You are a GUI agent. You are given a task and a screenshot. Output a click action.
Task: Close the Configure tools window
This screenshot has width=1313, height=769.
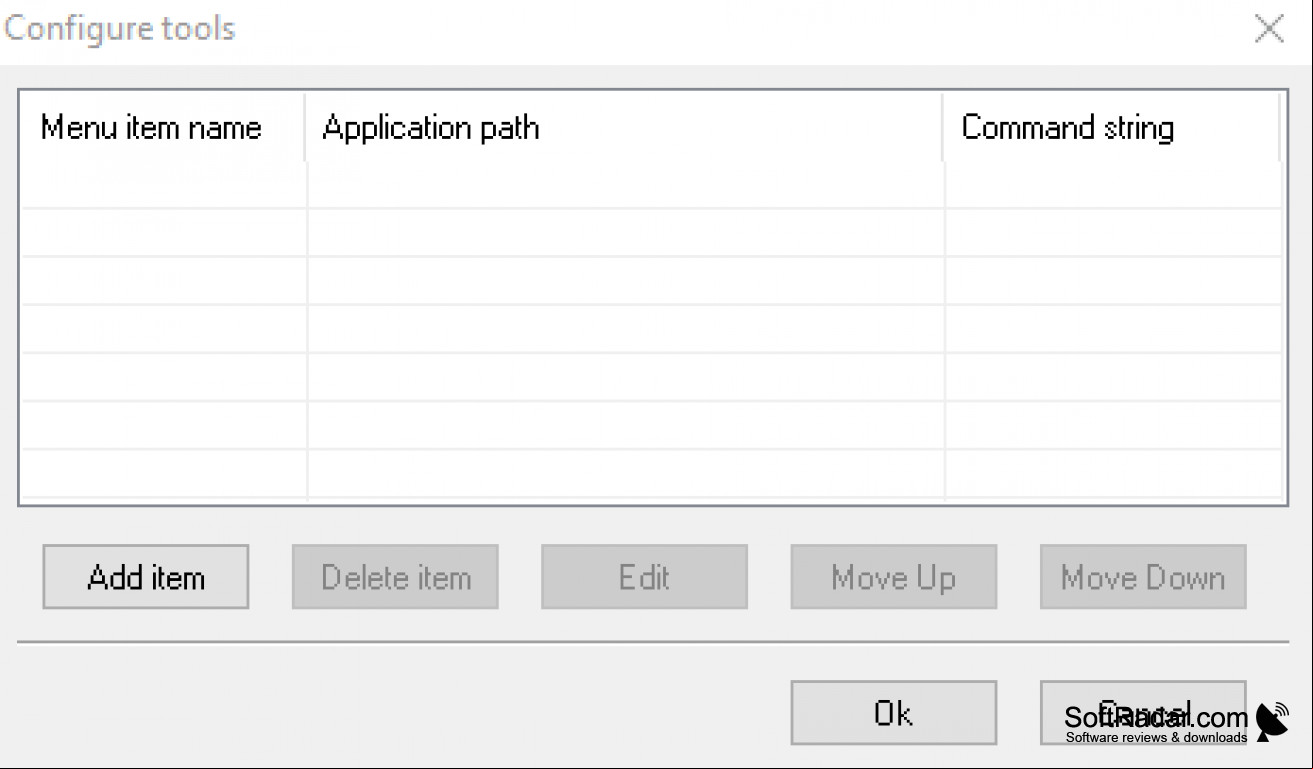[1269, 29]
